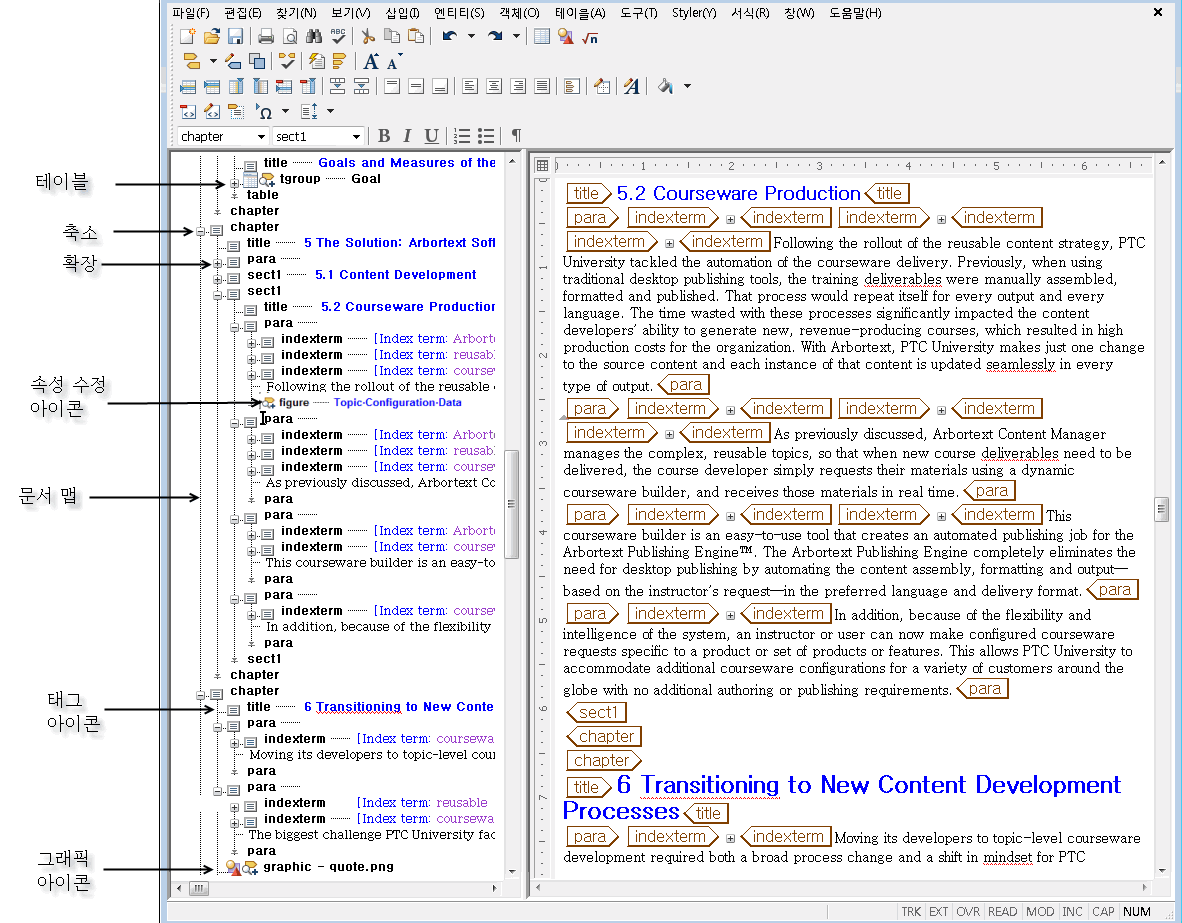Run the ABC spell check
Viewport: 1182px width, 923px height.
[x=338, y=36]
